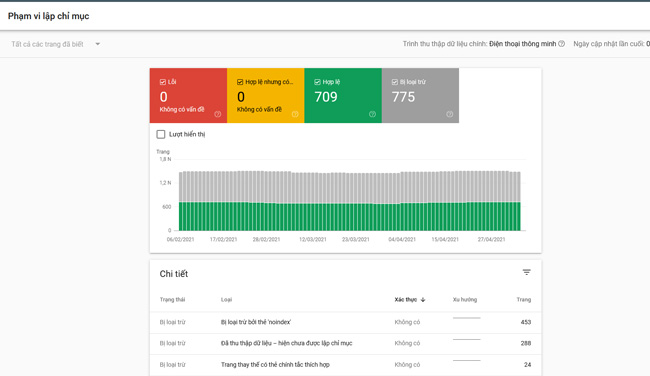Click the Phạm vi lập chỉ mục title
Image resolution: width=650 pixels, height=376 pixels.
click(x=49, y=16)
